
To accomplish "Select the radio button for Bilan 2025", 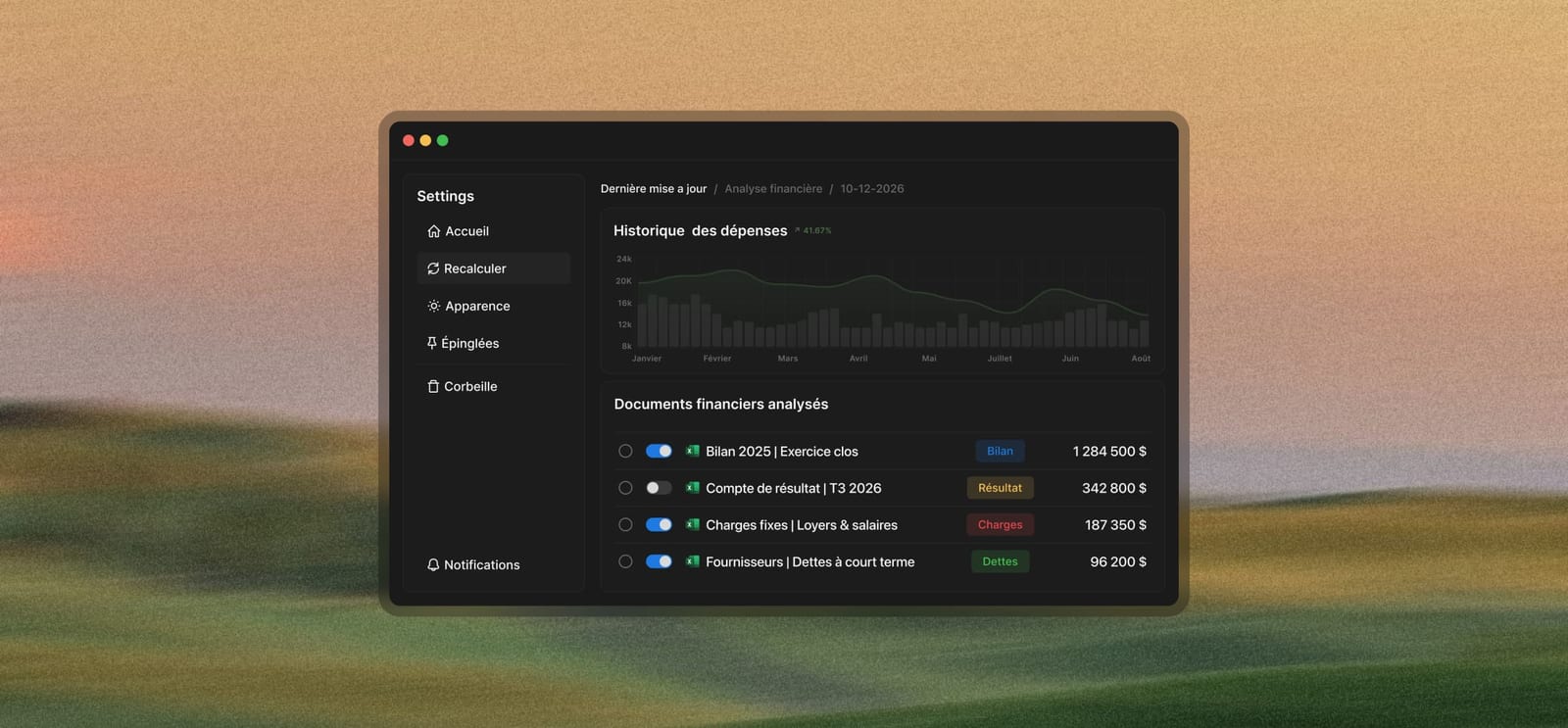I will click(625, 451).
